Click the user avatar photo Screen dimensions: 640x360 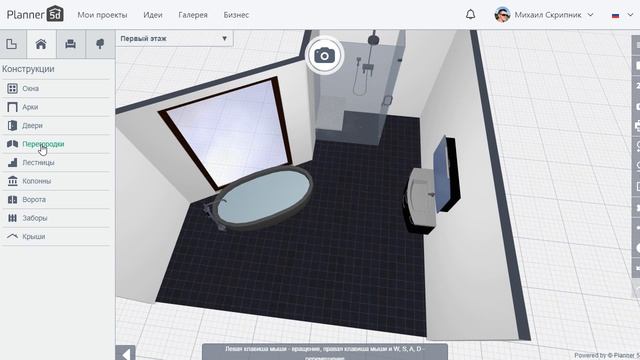(x=502, y=15)
